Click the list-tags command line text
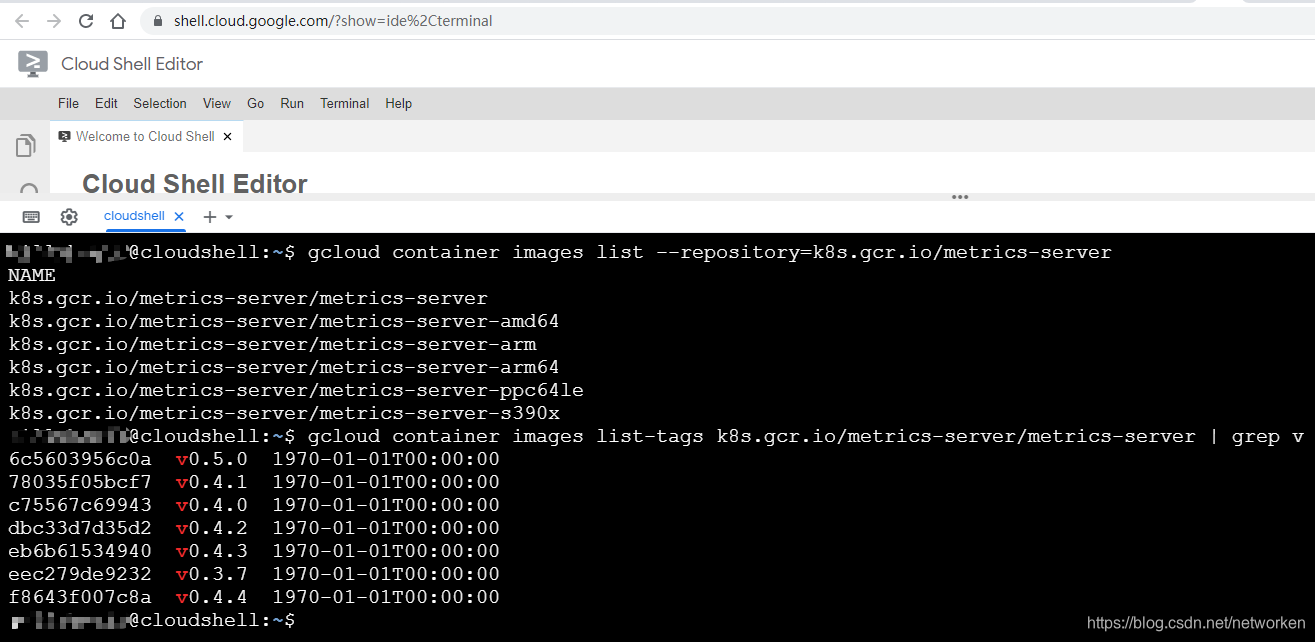This screenshot has width=1315, height=642. coord(806,436)
